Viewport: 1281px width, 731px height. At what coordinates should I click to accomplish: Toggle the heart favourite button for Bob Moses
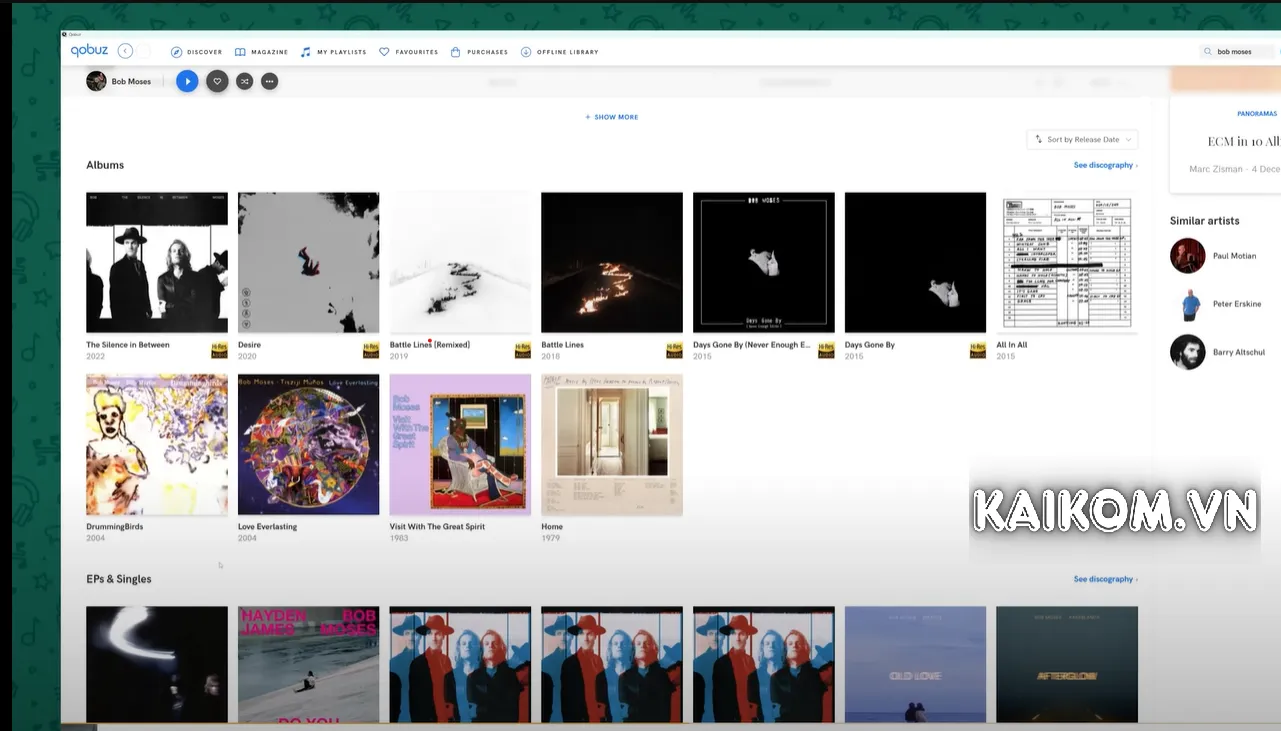coord(217,82)
